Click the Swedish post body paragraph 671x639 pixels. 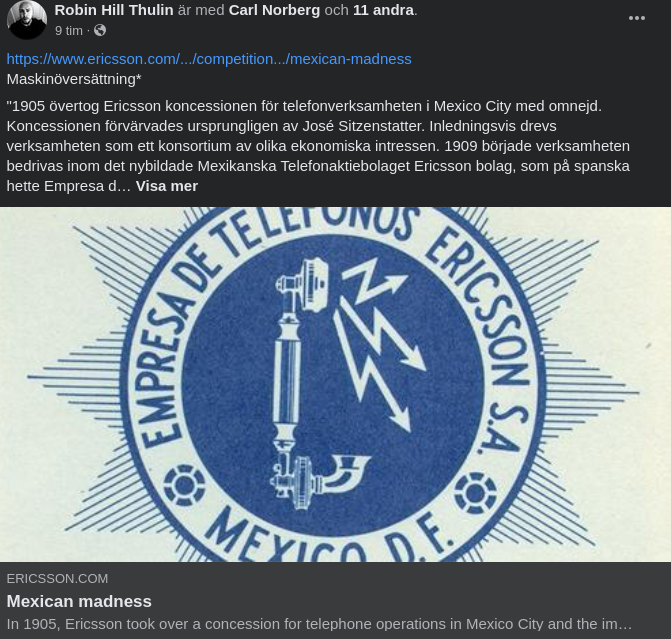[318, 146]
